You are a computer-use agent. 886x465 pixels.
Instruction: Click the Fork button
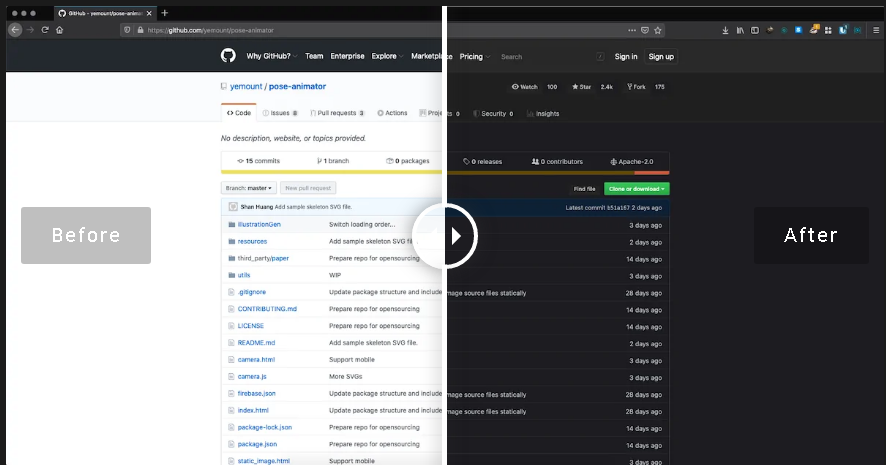coord(636,87)
